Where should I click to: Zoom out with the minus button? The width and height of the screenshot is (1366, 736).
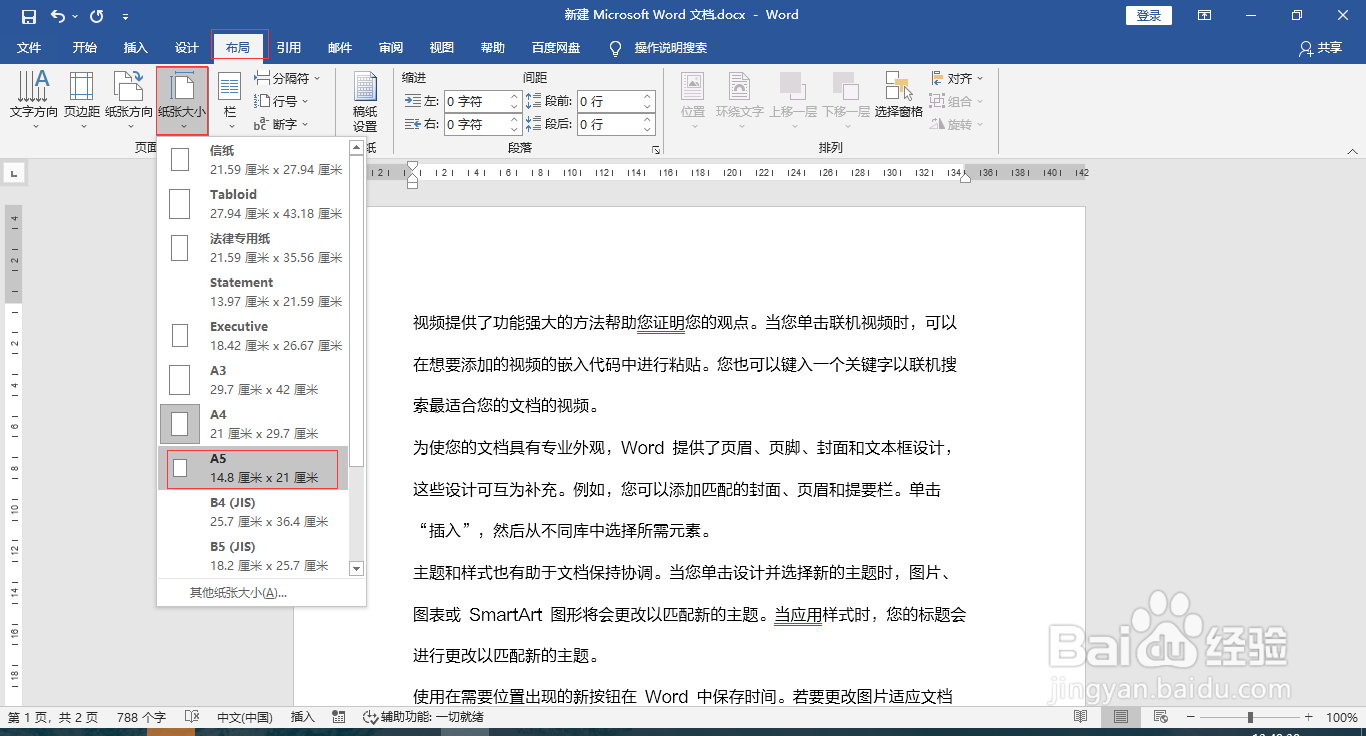(x=1193, y=717)
